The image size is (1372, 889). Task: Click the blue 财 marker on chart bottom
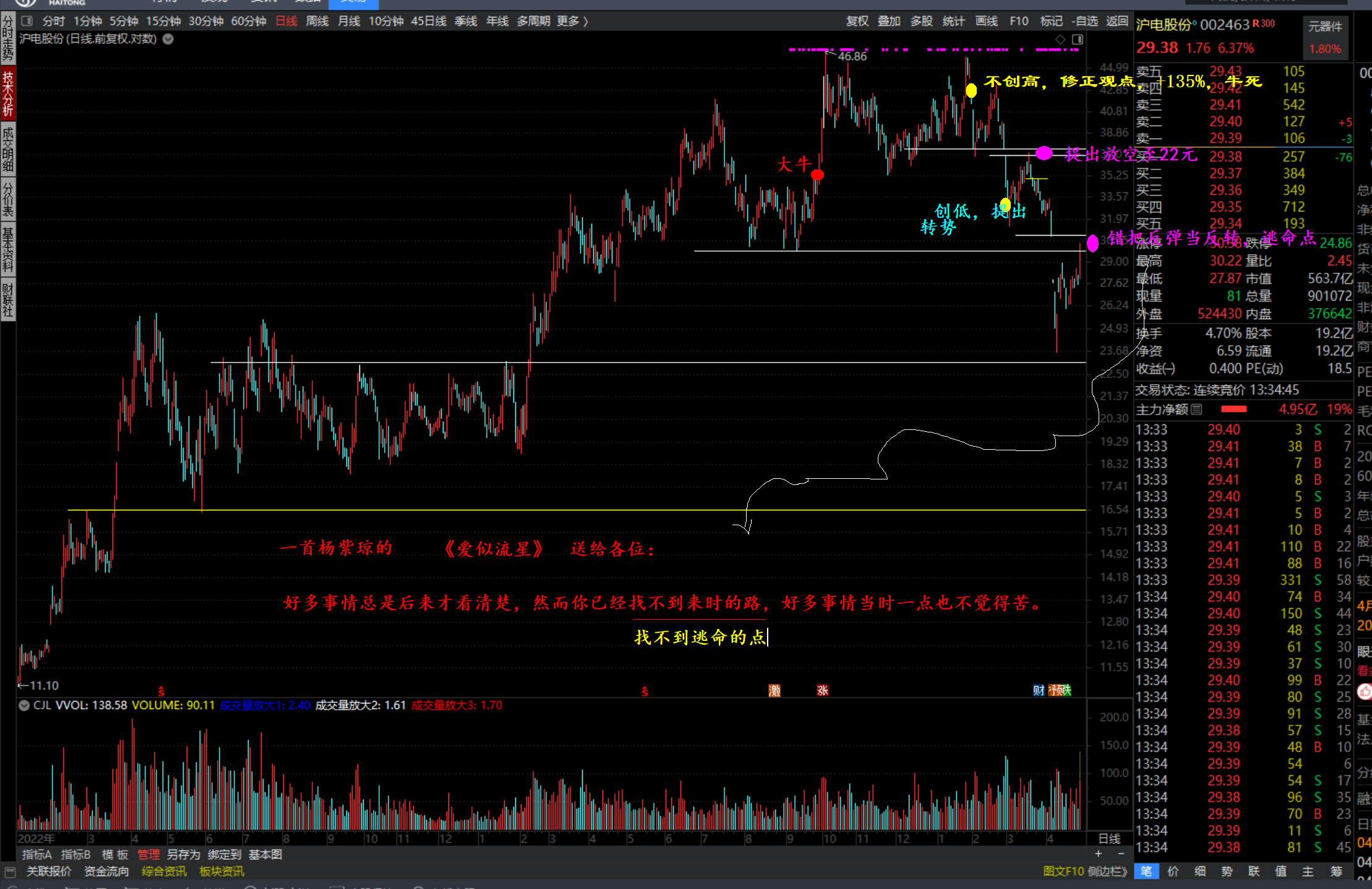1038,690
